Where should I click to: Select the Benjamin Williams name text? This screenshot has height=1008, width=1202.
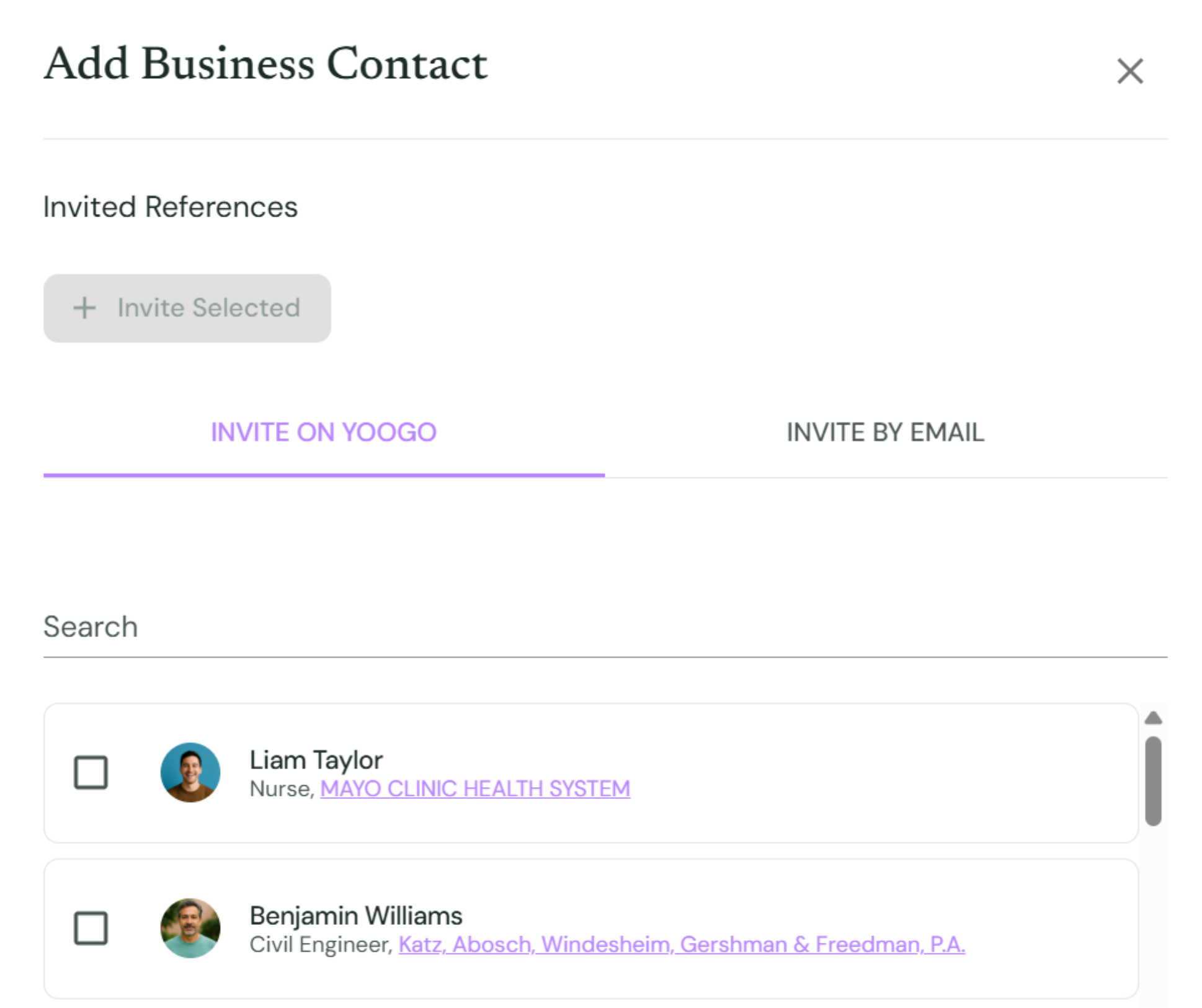356,916
